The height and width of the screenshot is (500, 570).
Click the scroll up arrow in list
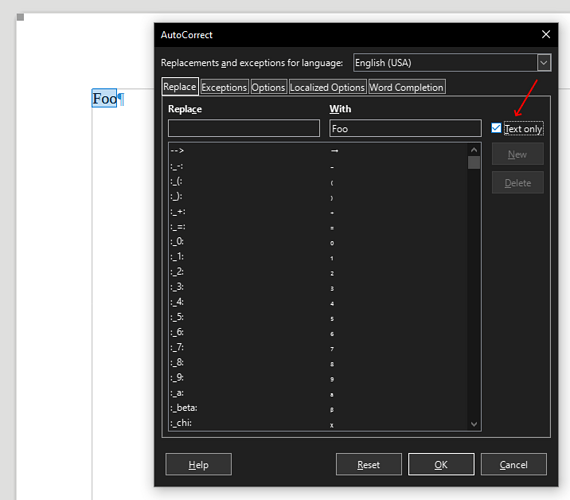pyautogui.click(x=474, y=150)
